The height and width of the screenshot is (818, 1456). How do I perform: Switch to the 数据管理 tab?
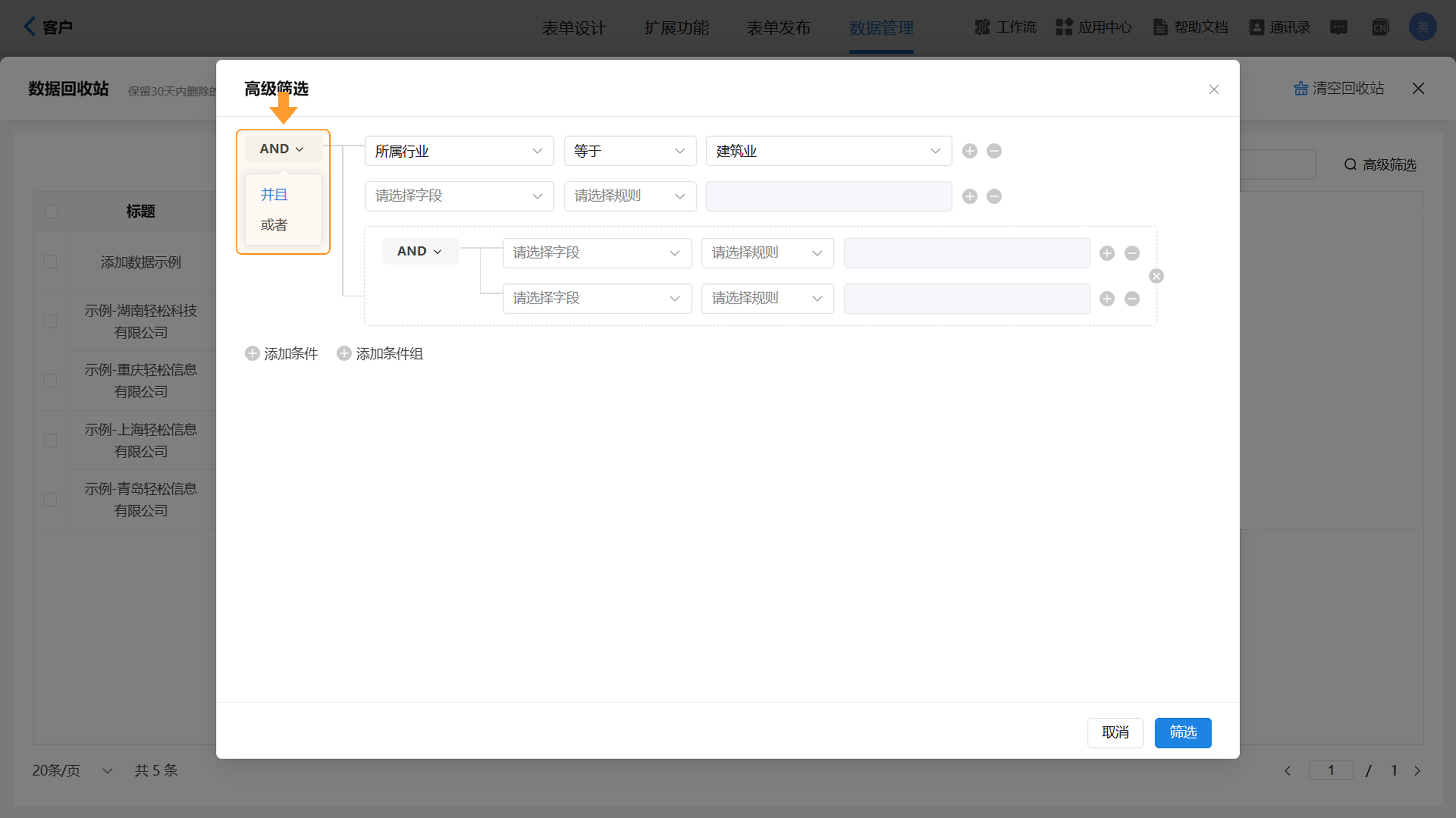[x=881, y=28]
